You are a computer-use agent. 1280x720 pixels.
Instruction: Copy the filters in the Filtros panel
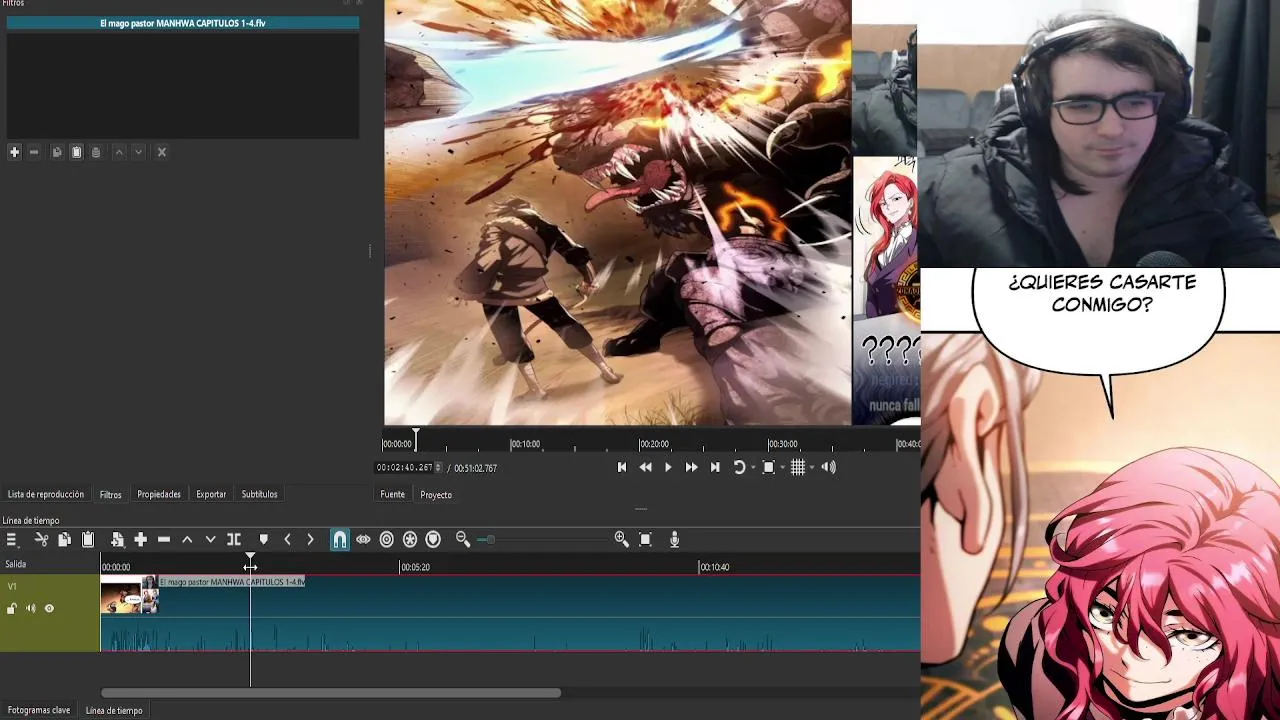[x=57, y=152]
